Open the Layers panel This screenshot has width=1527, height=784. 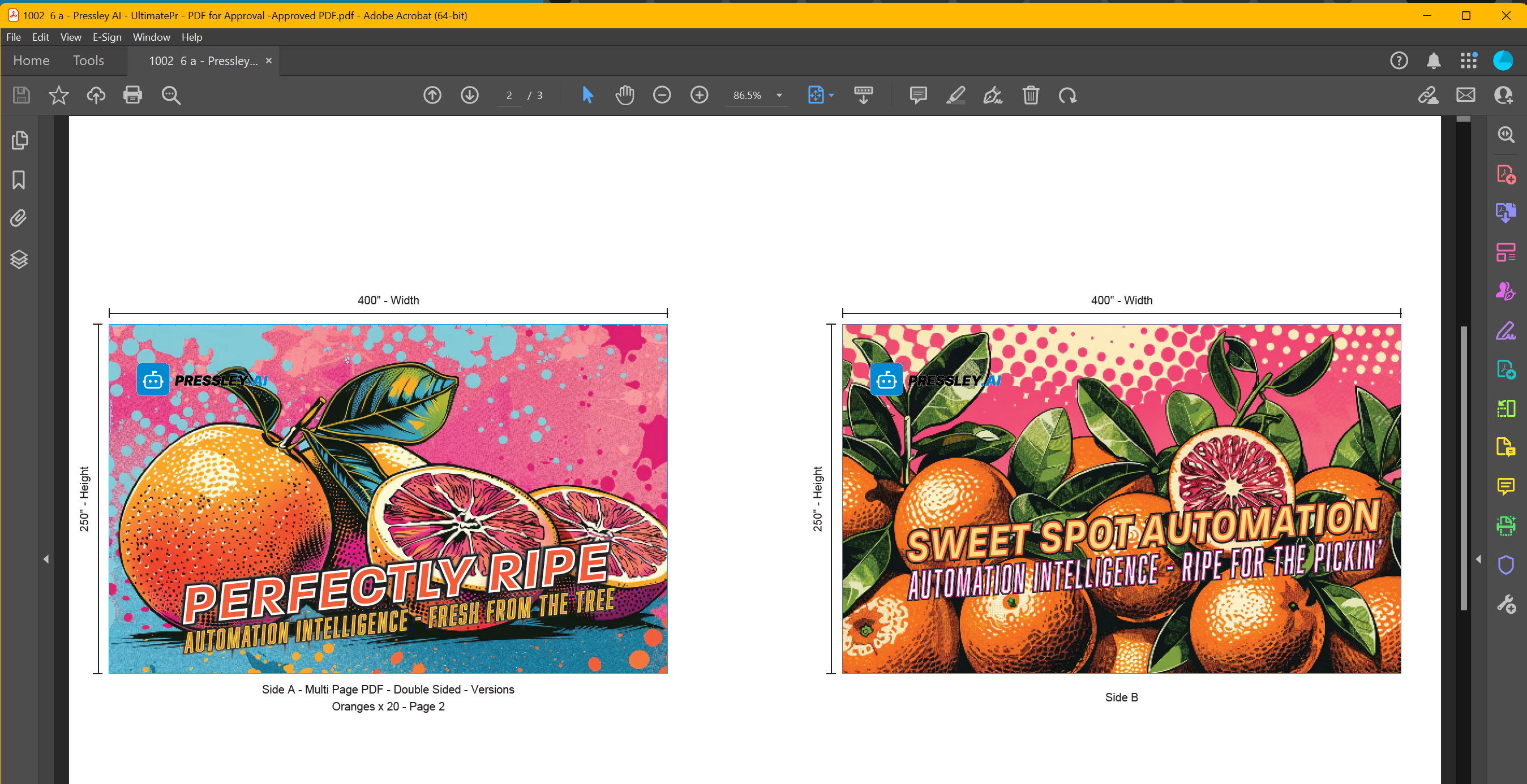(x=19, y=259)
